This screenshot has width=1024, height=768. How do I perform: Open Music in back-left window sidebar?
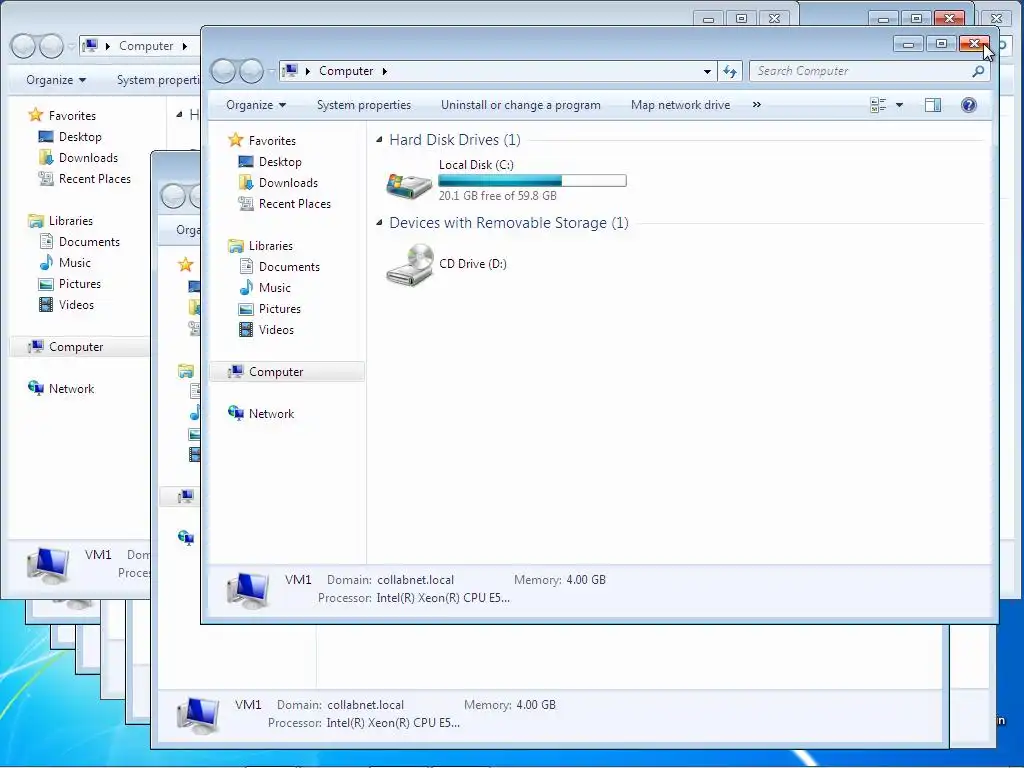(74, 263)
